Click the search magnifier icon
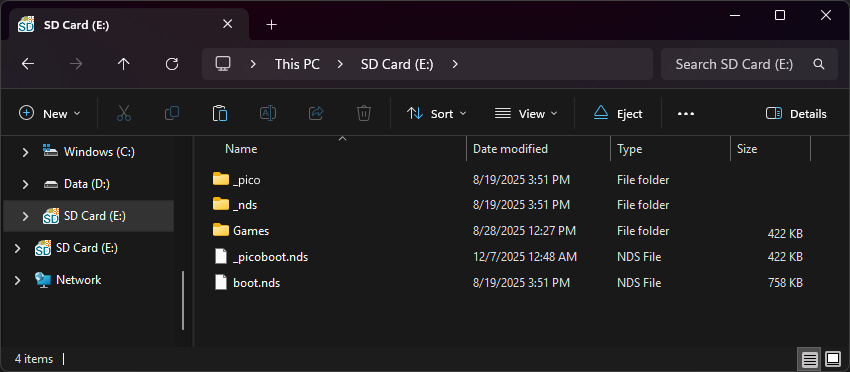The height and width of the screenshot is (372, 850). click(819, 64)
